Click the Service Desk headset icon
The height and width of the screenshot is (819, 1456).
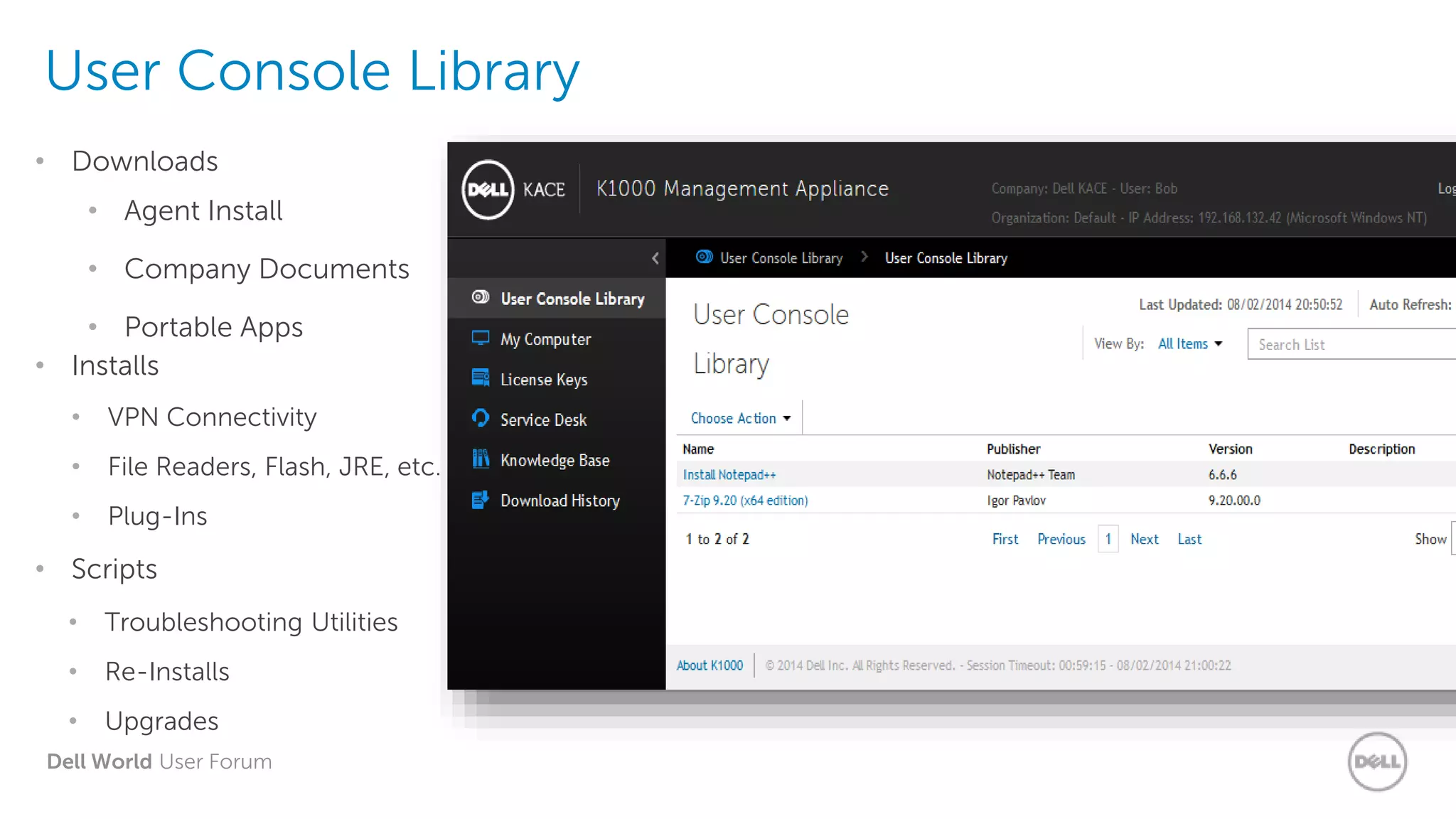tap(481, 418)
